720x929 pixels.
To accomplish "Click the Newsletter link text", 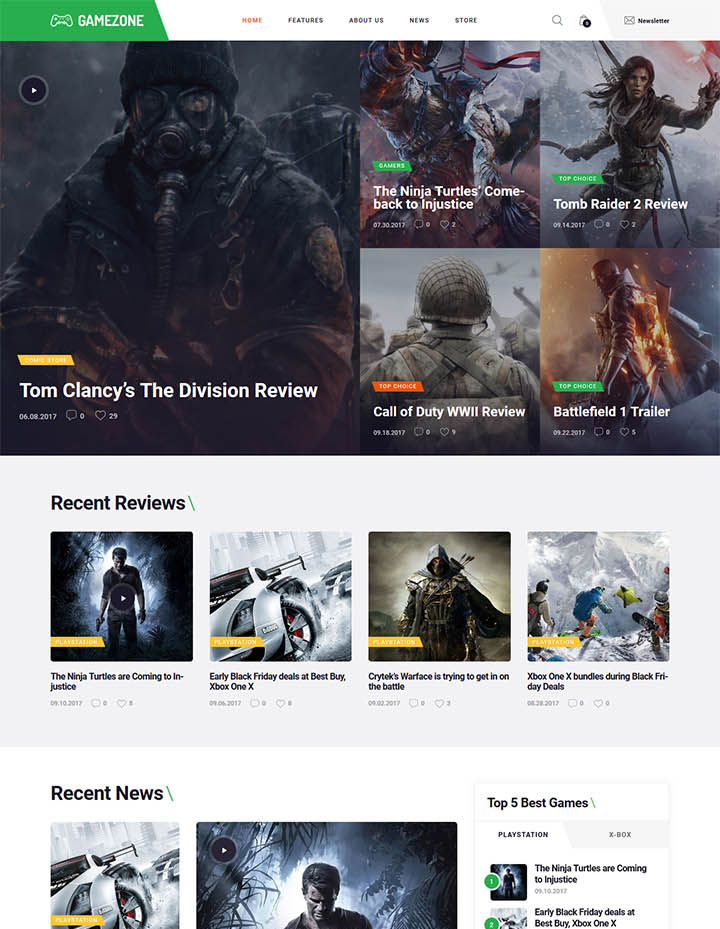I will click(x=654, y=21).
